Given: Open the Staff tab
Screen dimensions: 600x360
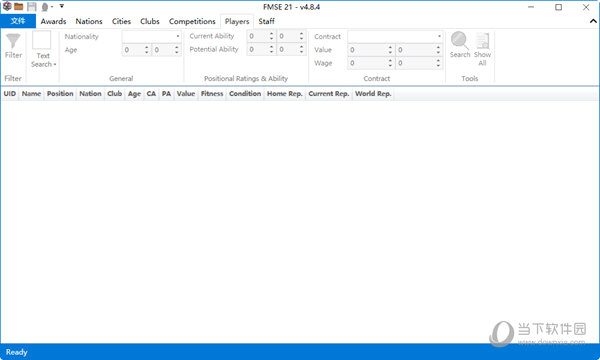Looking at the screenshot, I should [266, 21].
